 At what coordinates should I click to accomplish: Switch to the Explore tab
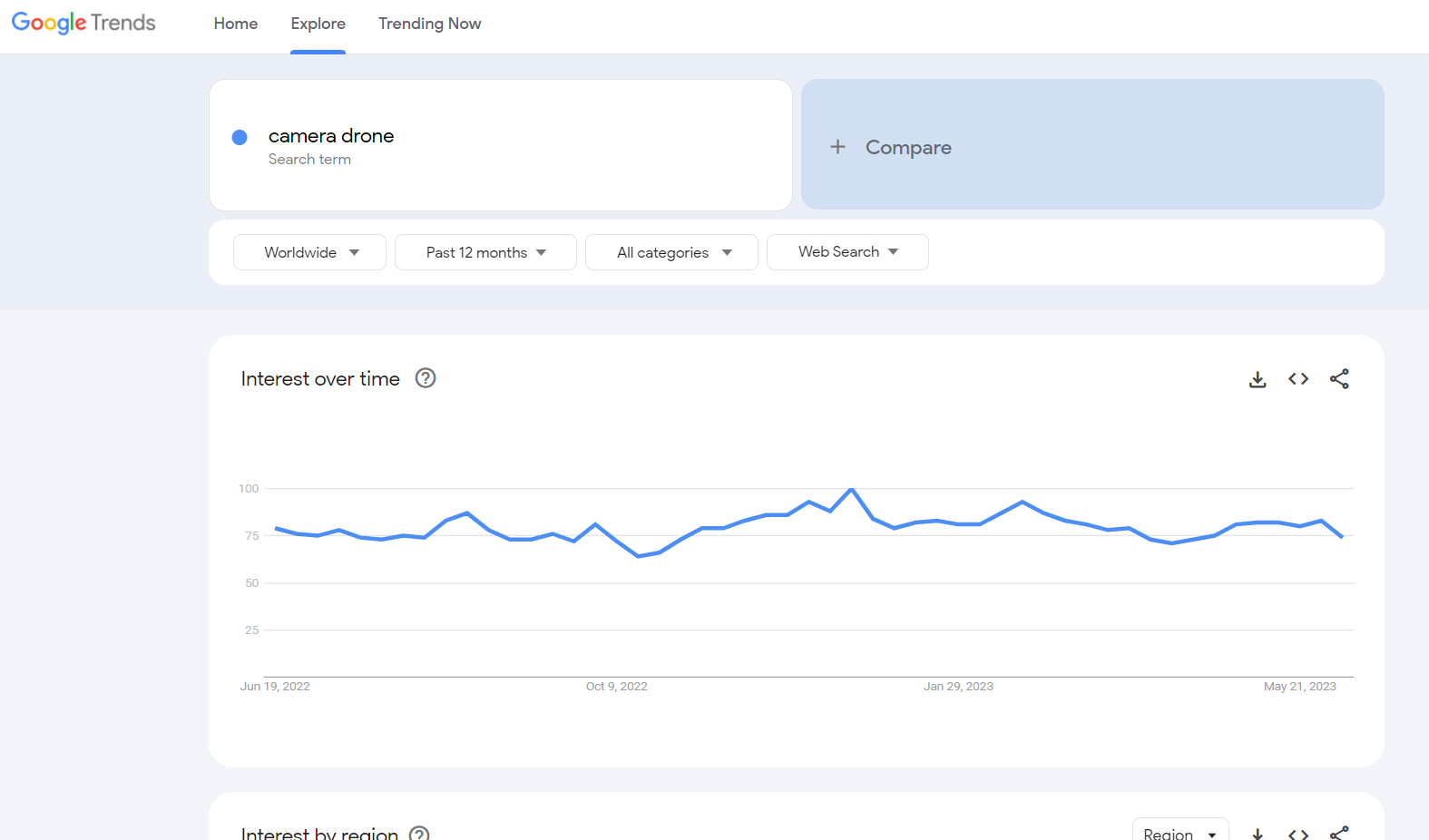pos(318,24)
